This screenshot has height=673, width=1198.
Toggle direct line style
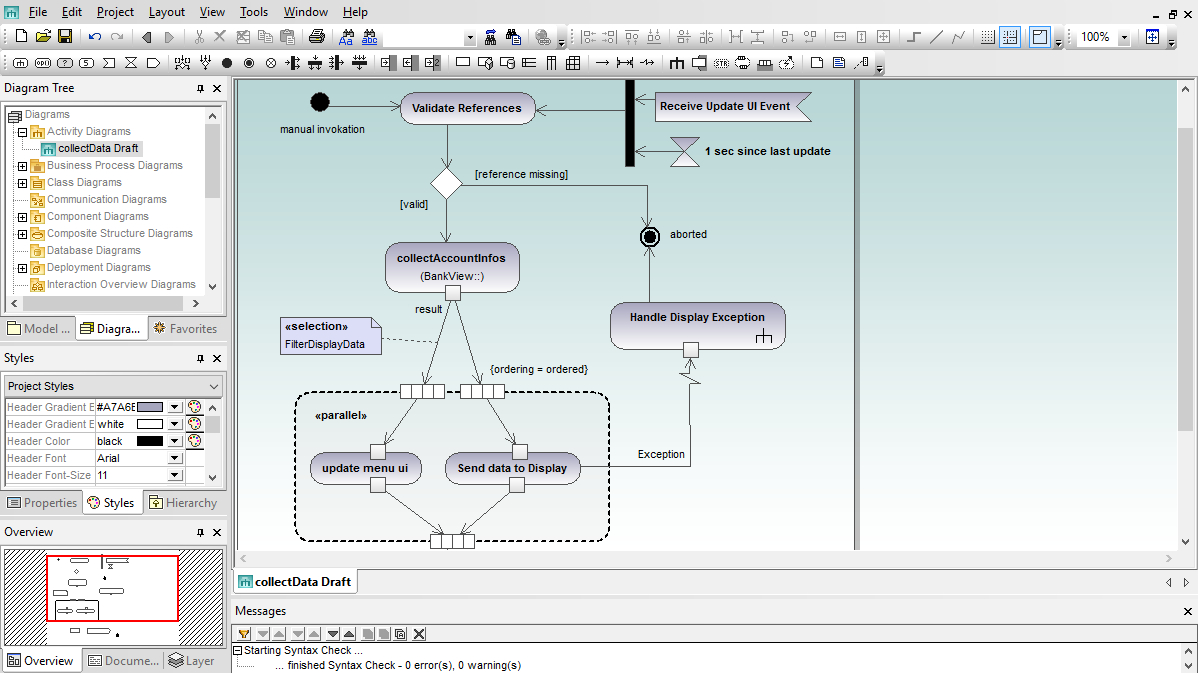point(937,37)
